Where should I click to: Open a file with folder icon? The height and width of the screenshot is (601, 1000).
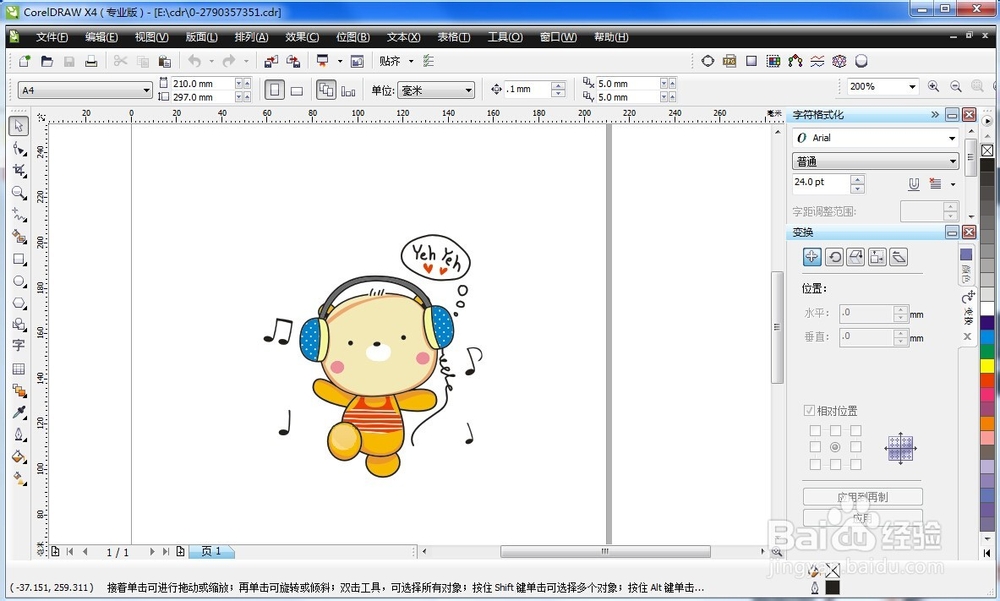47,61
